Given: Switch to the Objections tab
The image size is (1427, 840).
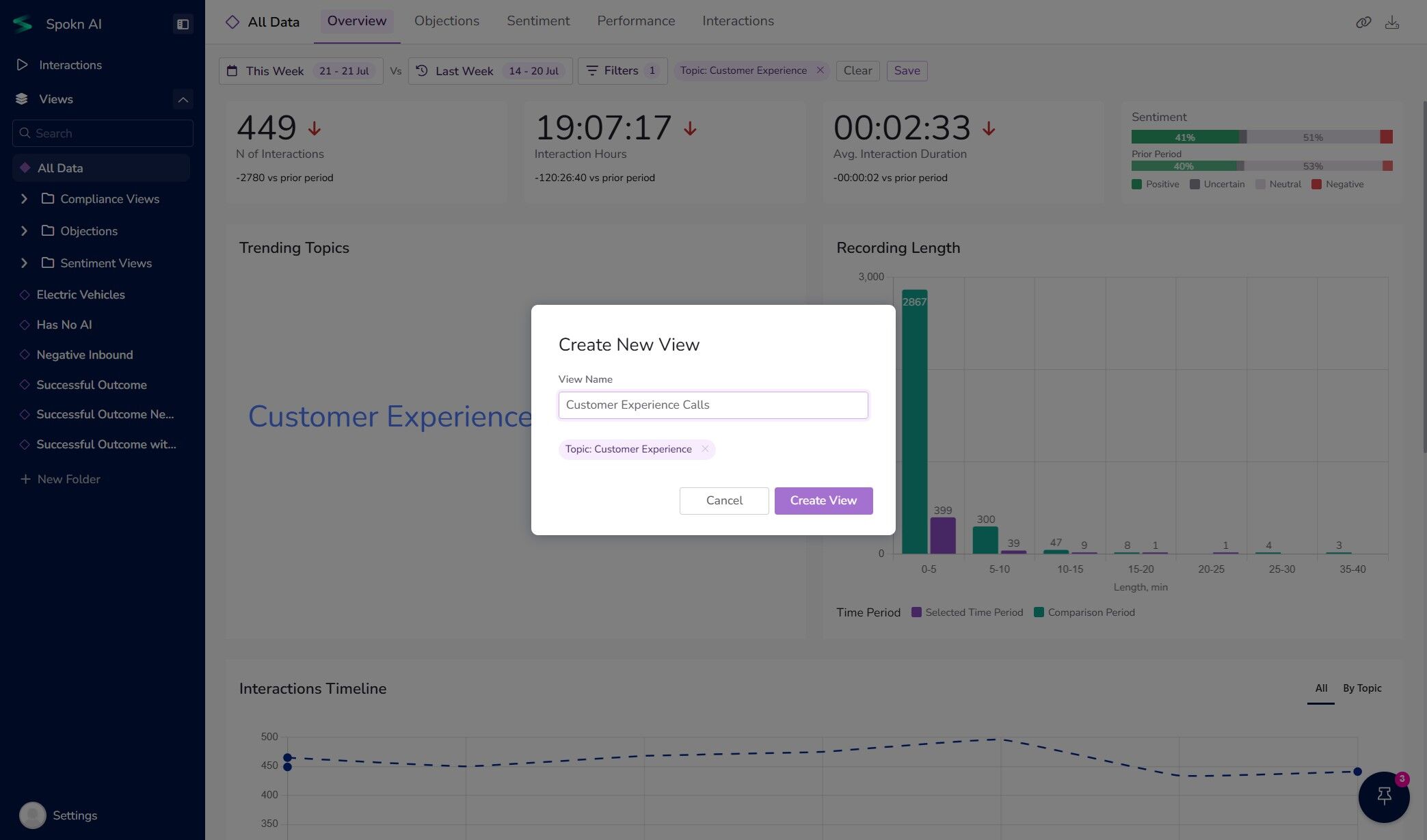Looking at the screenshot, I should click(446, 21).
